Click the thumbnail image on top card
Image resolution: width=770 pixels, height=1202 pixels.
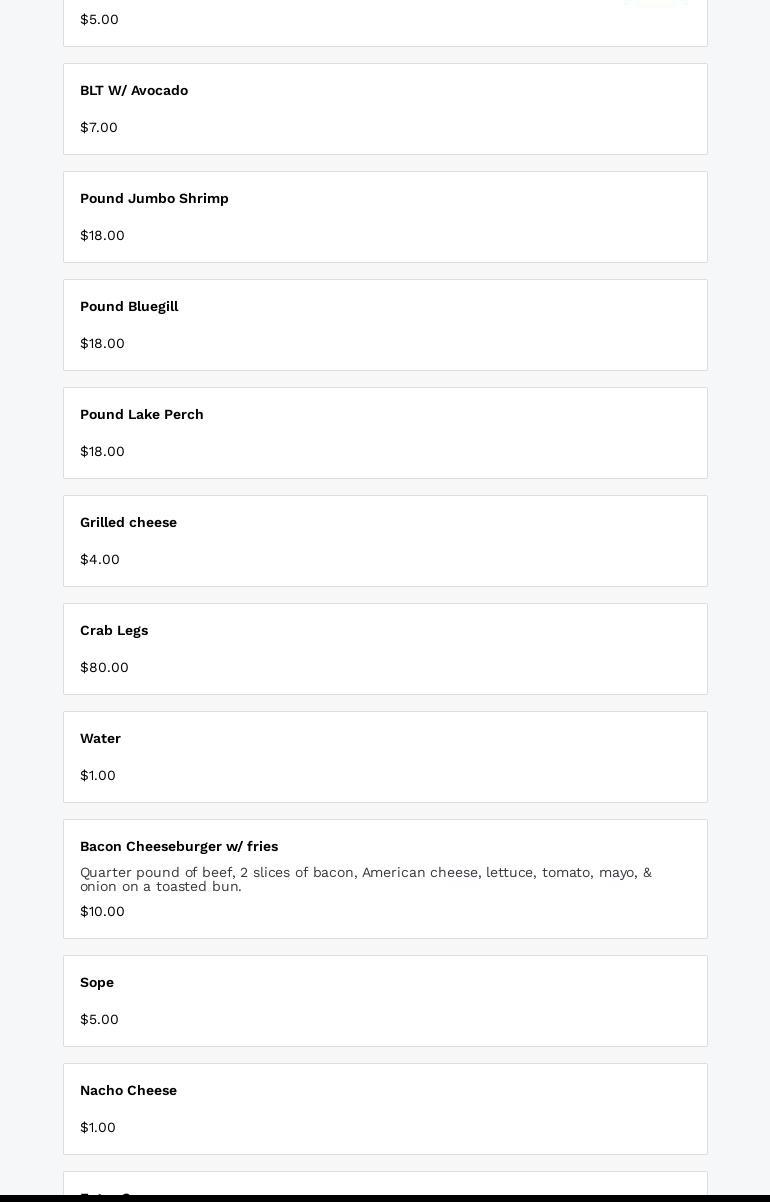click(x=656, y=3)
